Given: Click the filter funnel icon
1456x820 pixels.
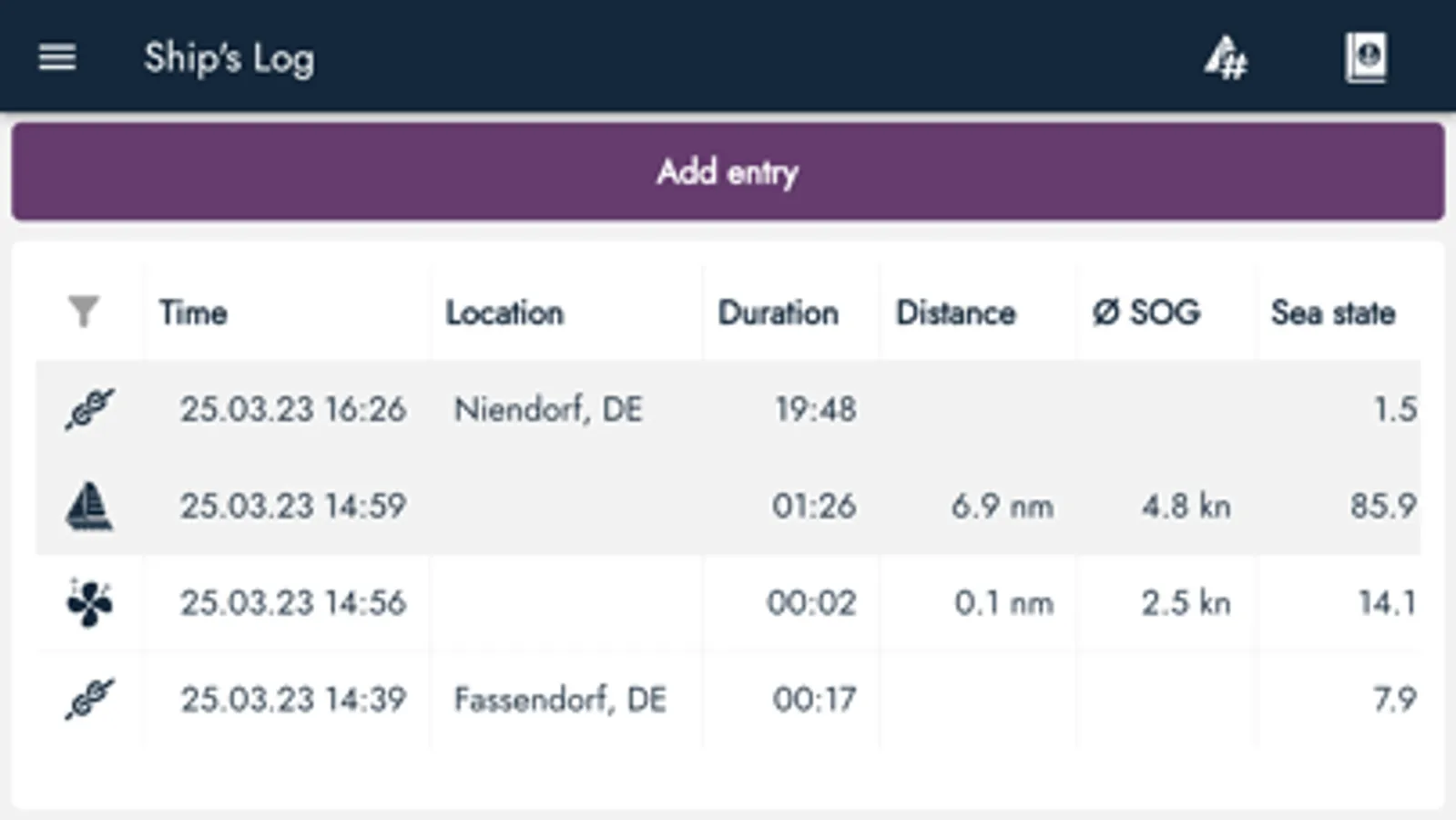Looking at the screenshot, I should click(x=84, y=312).
